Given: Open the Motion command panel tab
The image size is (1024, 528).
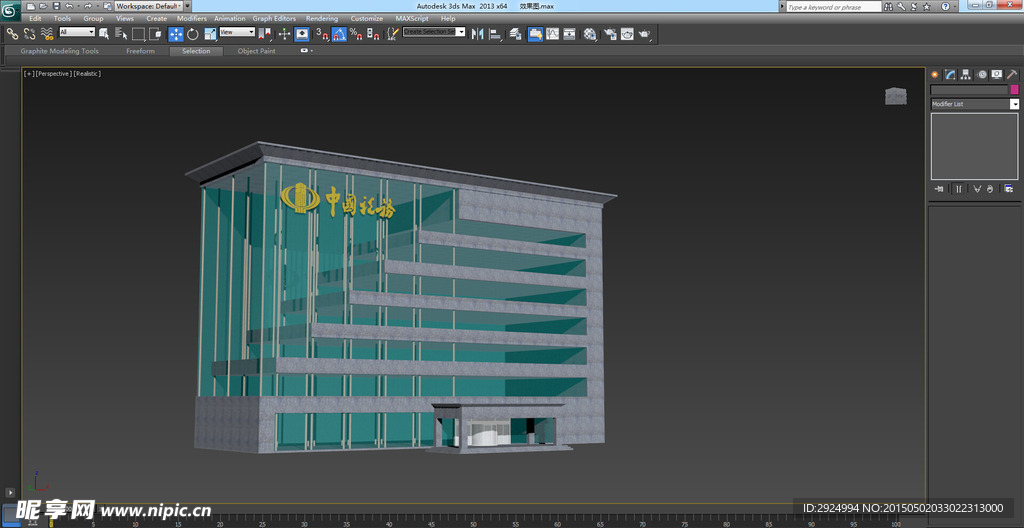Looking at the screenshot, I should point(982,74).
